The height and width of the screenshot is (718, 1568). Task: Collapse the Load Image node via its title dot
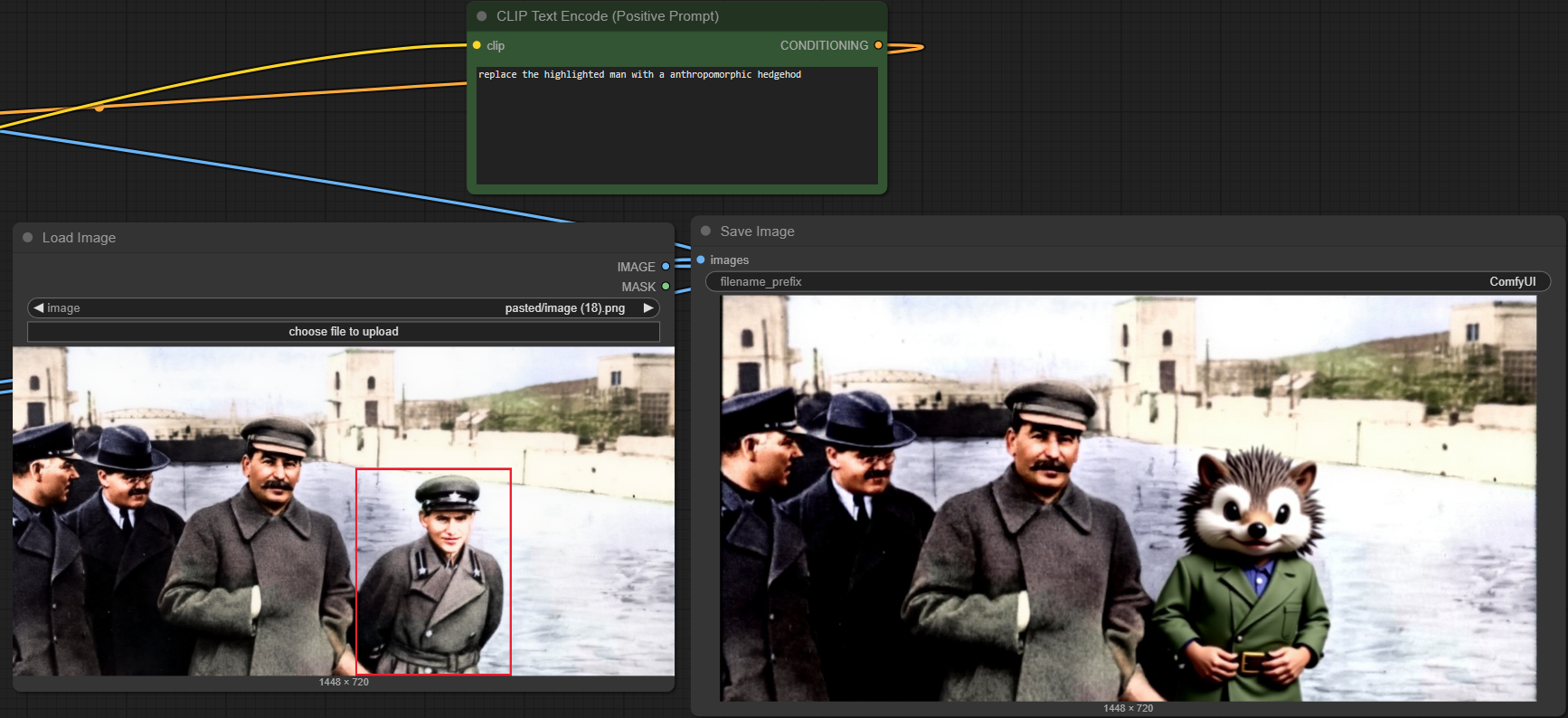click(x=28, y=238)
